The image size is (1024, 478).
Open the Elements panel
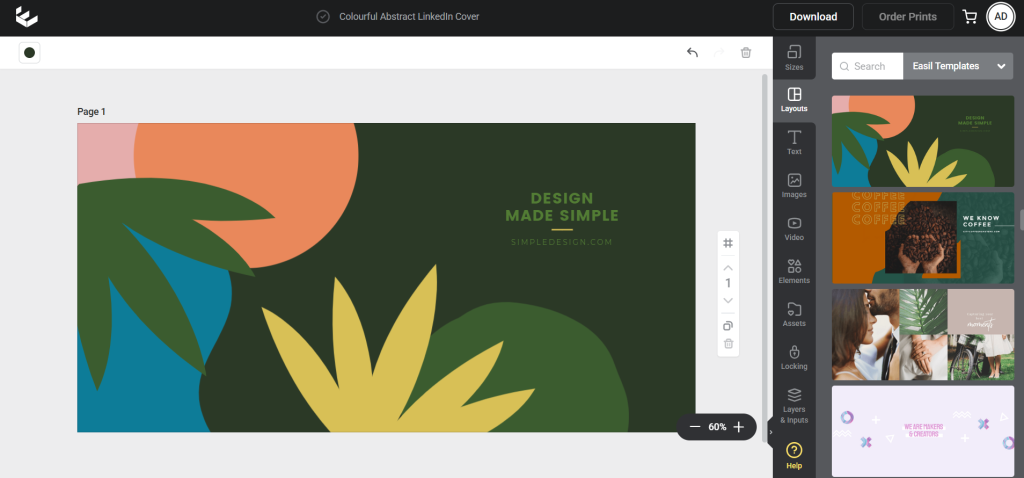(794, 272)
